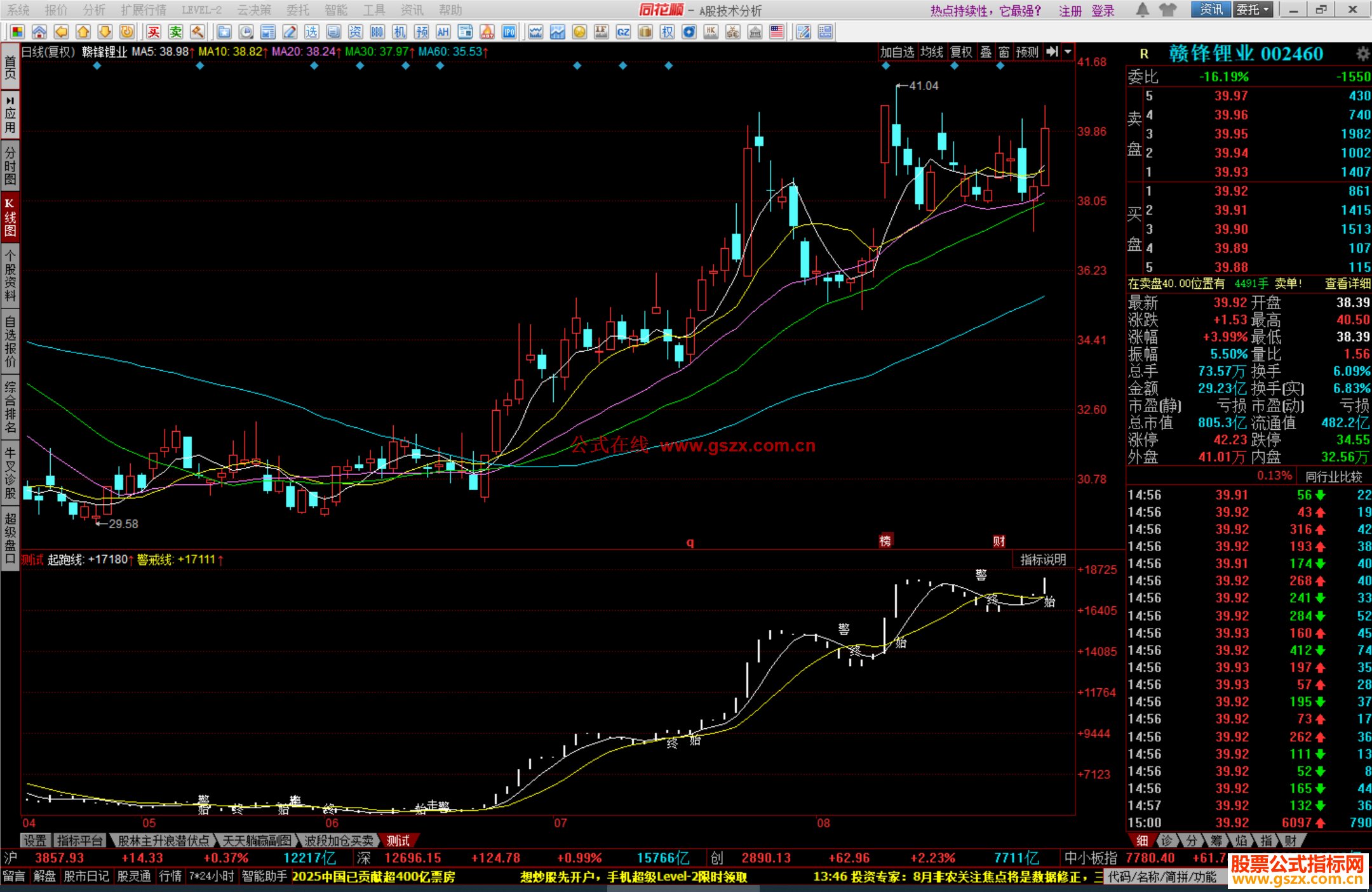Click the HOT flame toolbar icon
1372x892 pixels.
tap(487, 32)
